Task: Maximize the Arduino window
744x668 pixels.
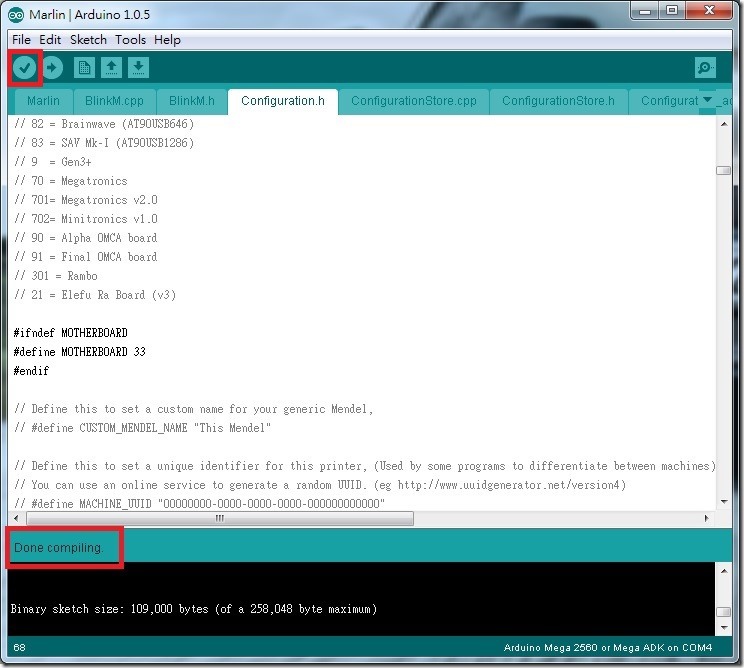Action: [672, 11]
